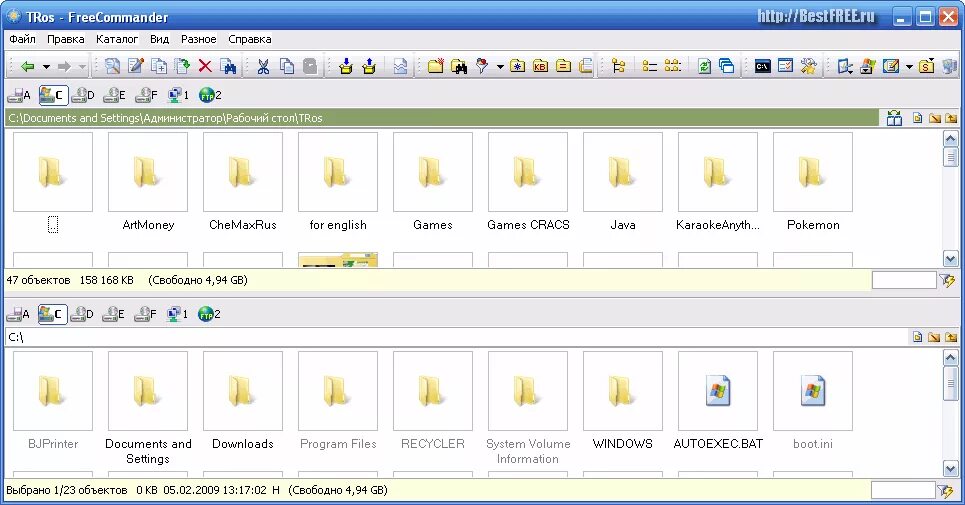Click the top panel quick filter input box

903,280
